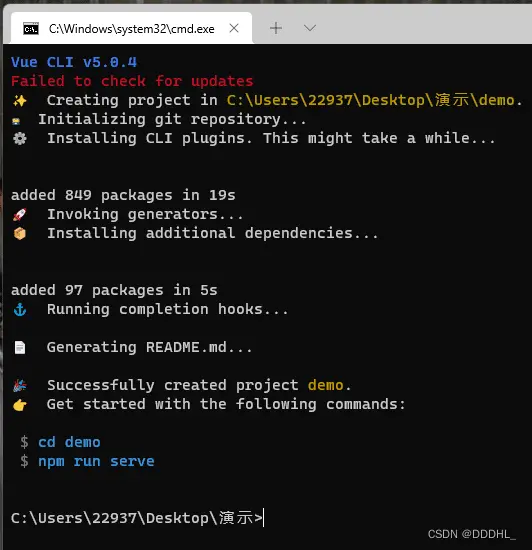Click the 'cd demo' command text
Viewport: 532px width, 550px height.
coord(69,442)
